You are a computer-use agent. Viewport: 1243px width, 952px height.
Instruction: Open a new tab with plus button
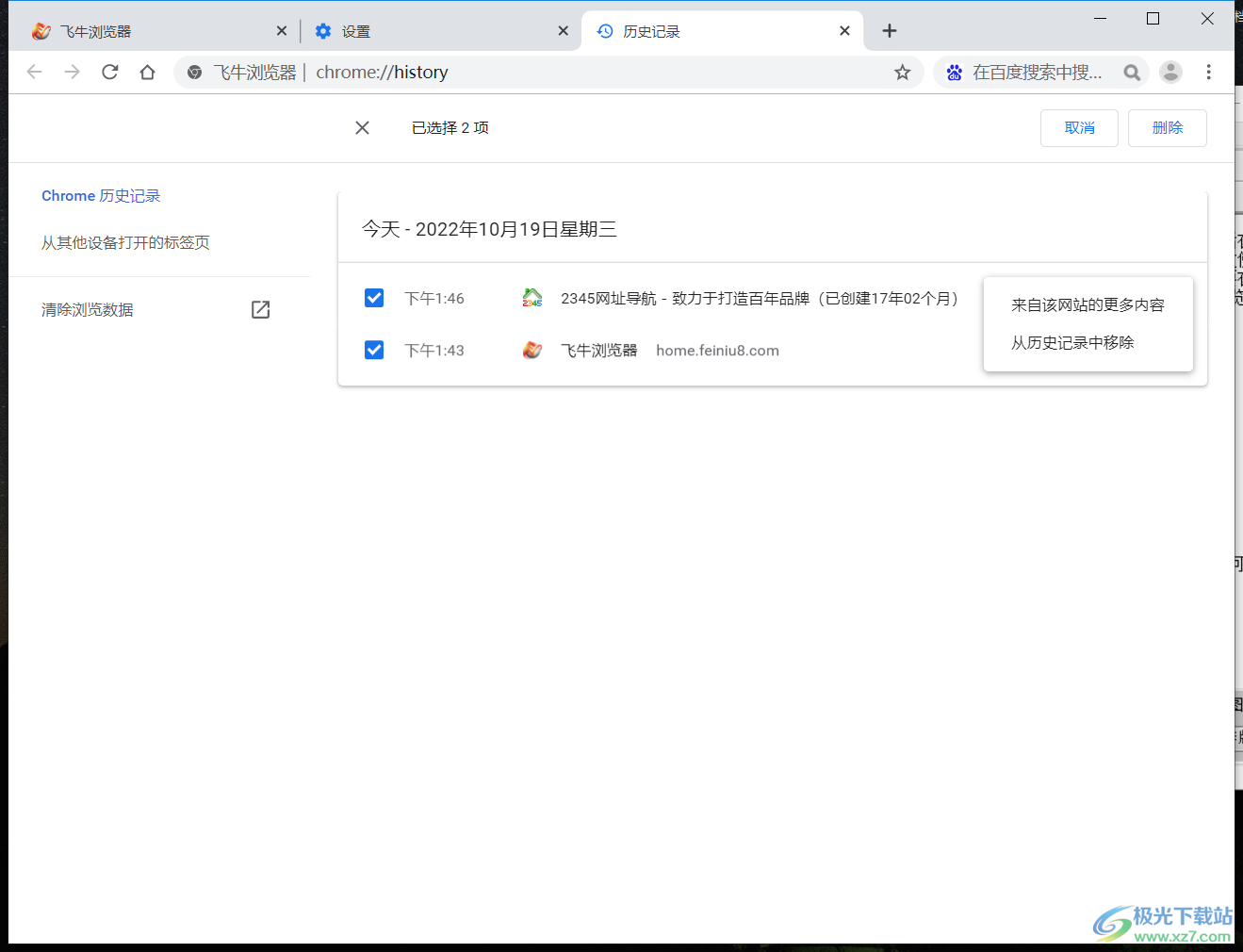(x=889, y=31)
